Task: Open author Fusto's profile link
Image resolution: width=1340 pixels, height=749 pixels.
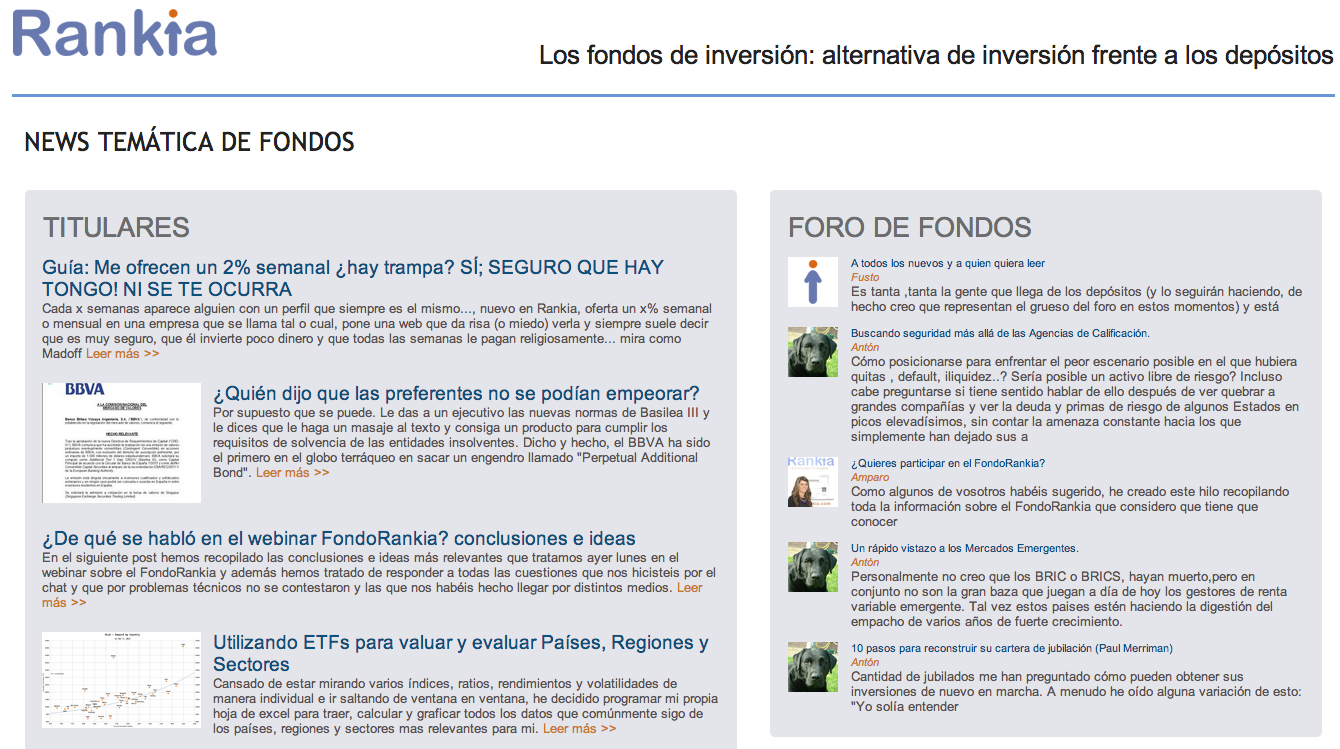Action: click(x=865, y=277)
